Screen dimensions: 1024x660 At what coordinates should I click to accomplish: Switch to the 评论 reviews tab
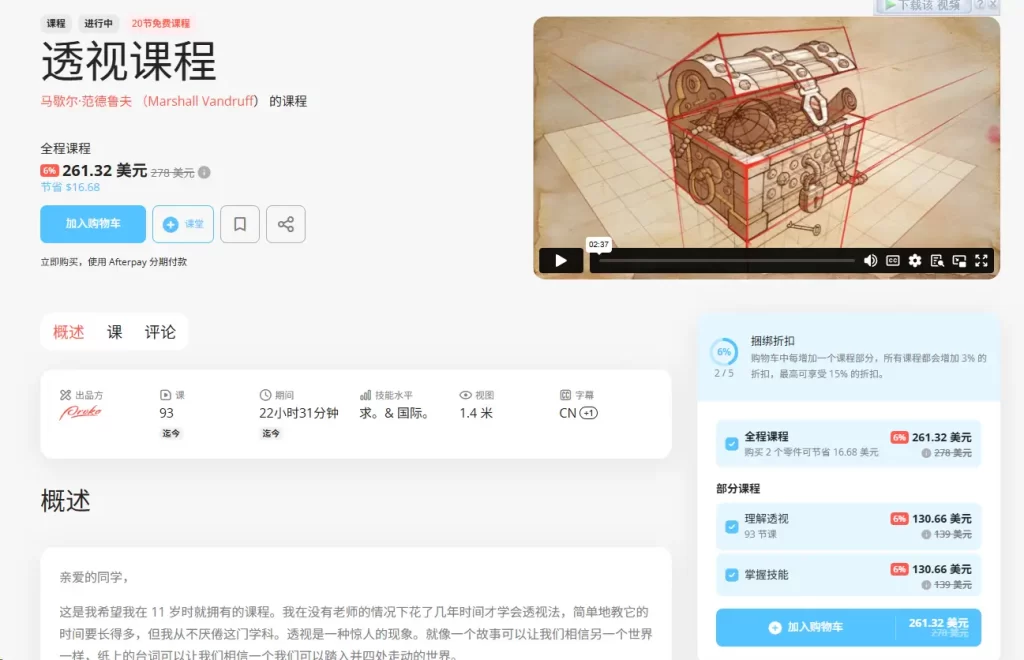[x=159, y=332]
